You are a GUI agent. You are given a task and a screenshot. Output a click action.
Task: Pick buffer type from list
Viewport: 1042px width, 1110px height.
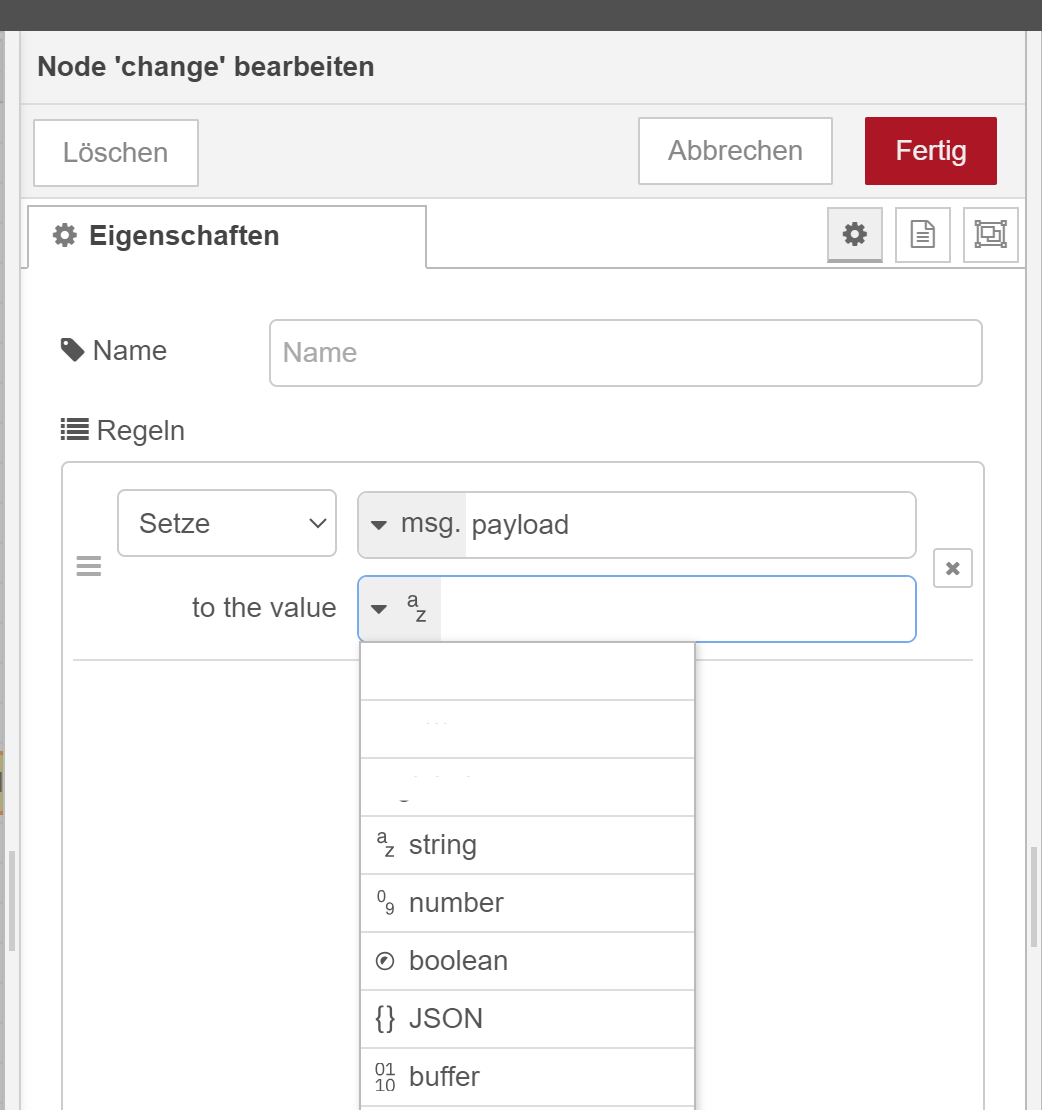(x=527, y=1077)
